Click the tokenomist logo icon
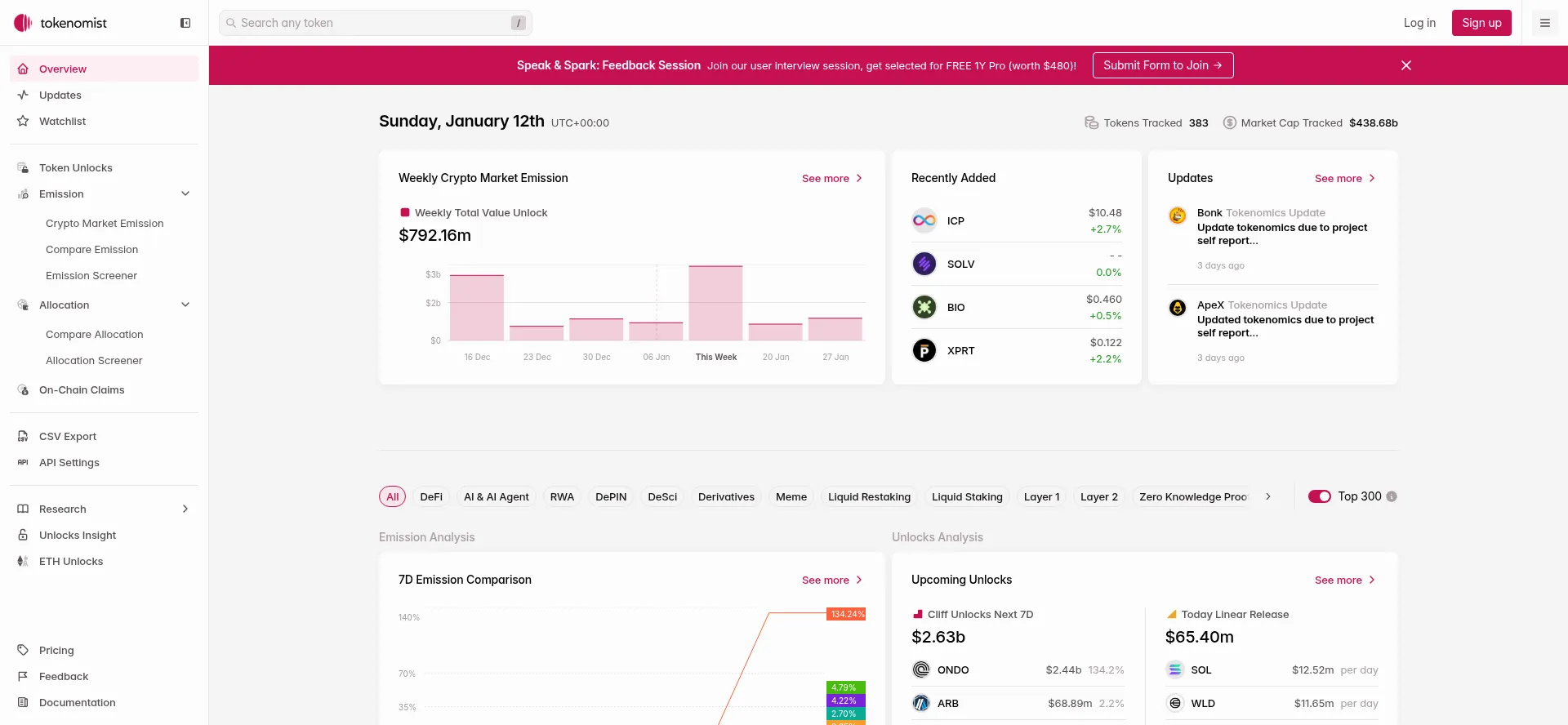The width and height of the screenshot is (1568, 725). coord(23,23)
